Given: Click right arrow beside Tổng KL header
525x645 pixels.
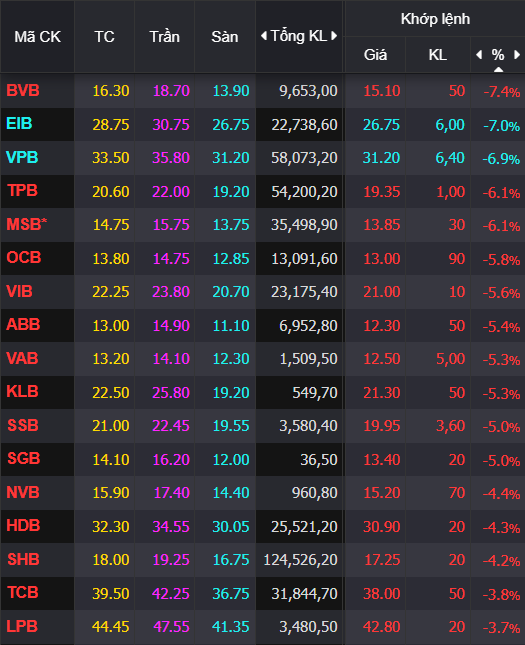Looking at the screenshot, I should tap(334, 36).
